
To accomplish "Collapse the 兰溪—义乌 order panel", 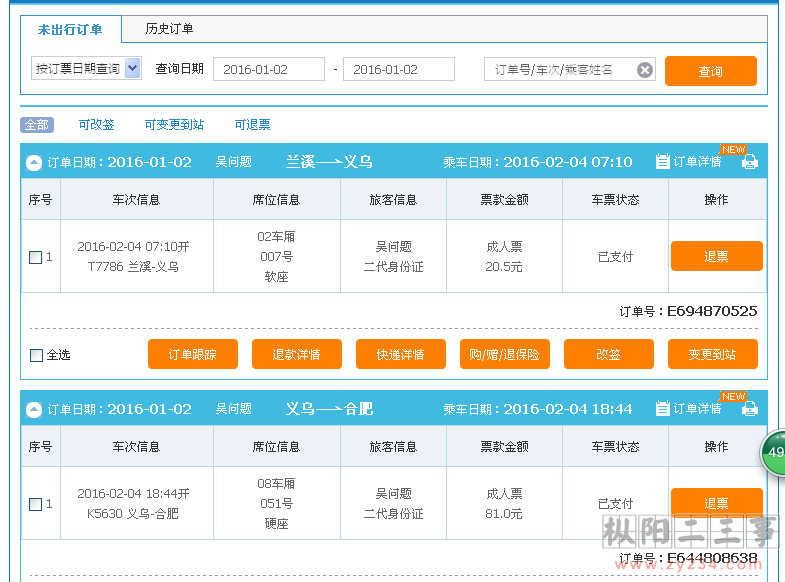I will click(34, 163).
